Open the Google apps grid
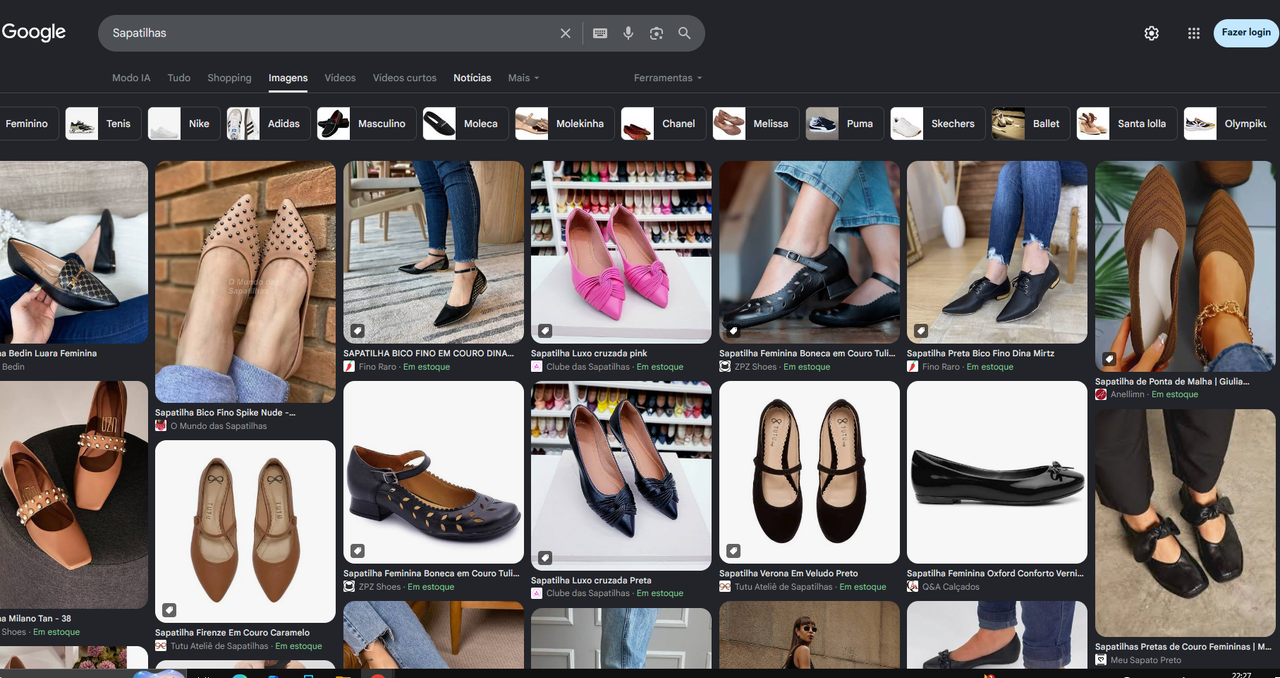1280x678 pixels. click(1193, 33)
